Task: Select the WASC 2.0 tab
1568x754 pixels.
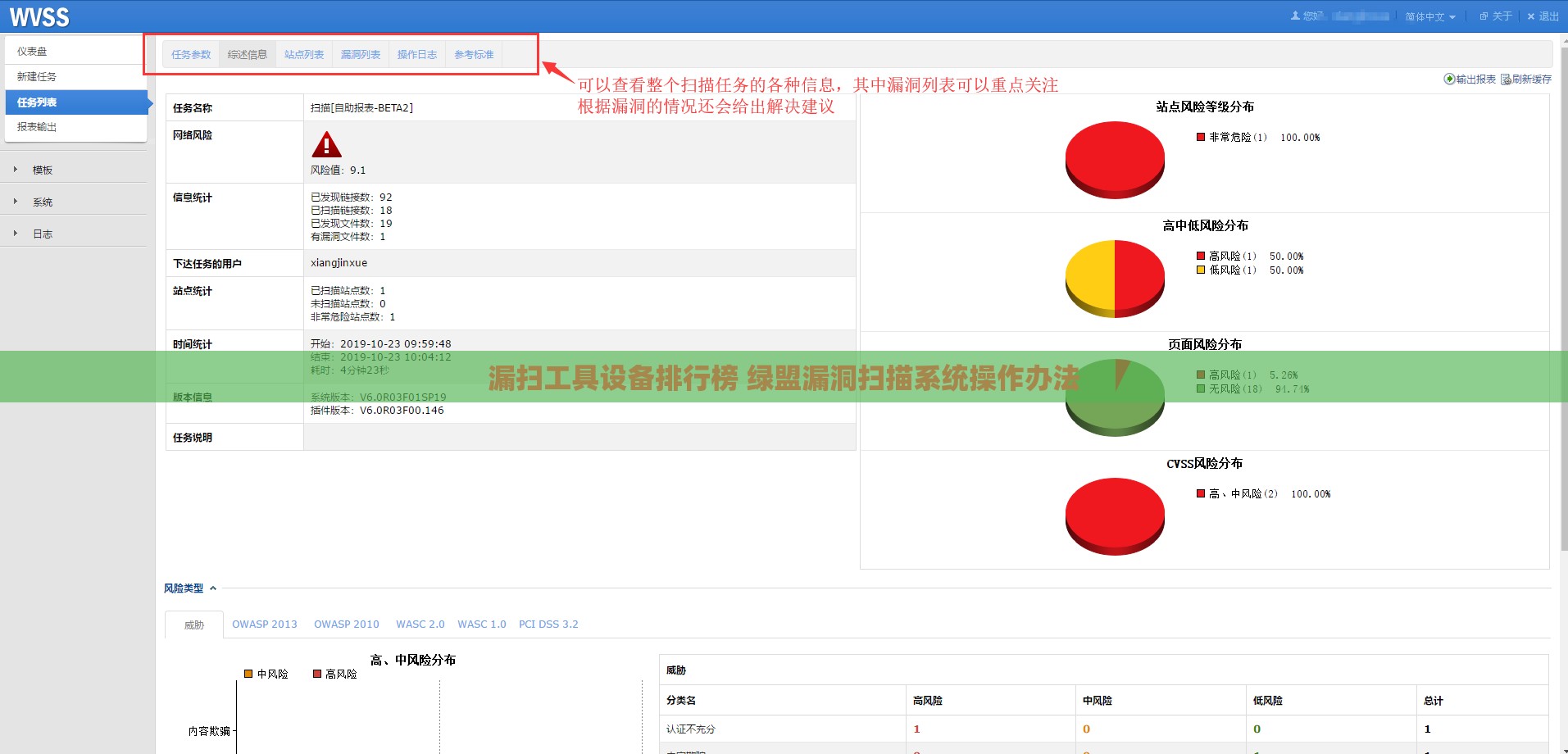Action: [x=420, y=625]
